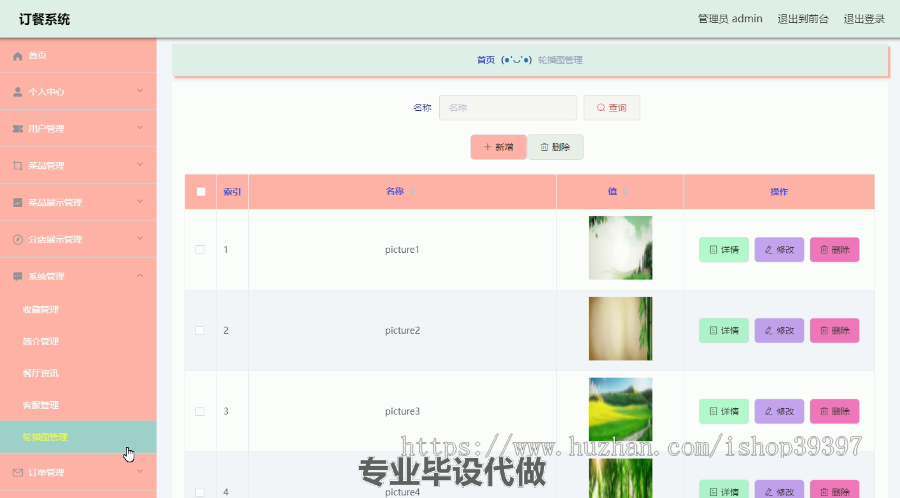This screenshot has width=900, height=498.
Task: Open the picture2 thumbnail image
Action: (x=620, y=329)
